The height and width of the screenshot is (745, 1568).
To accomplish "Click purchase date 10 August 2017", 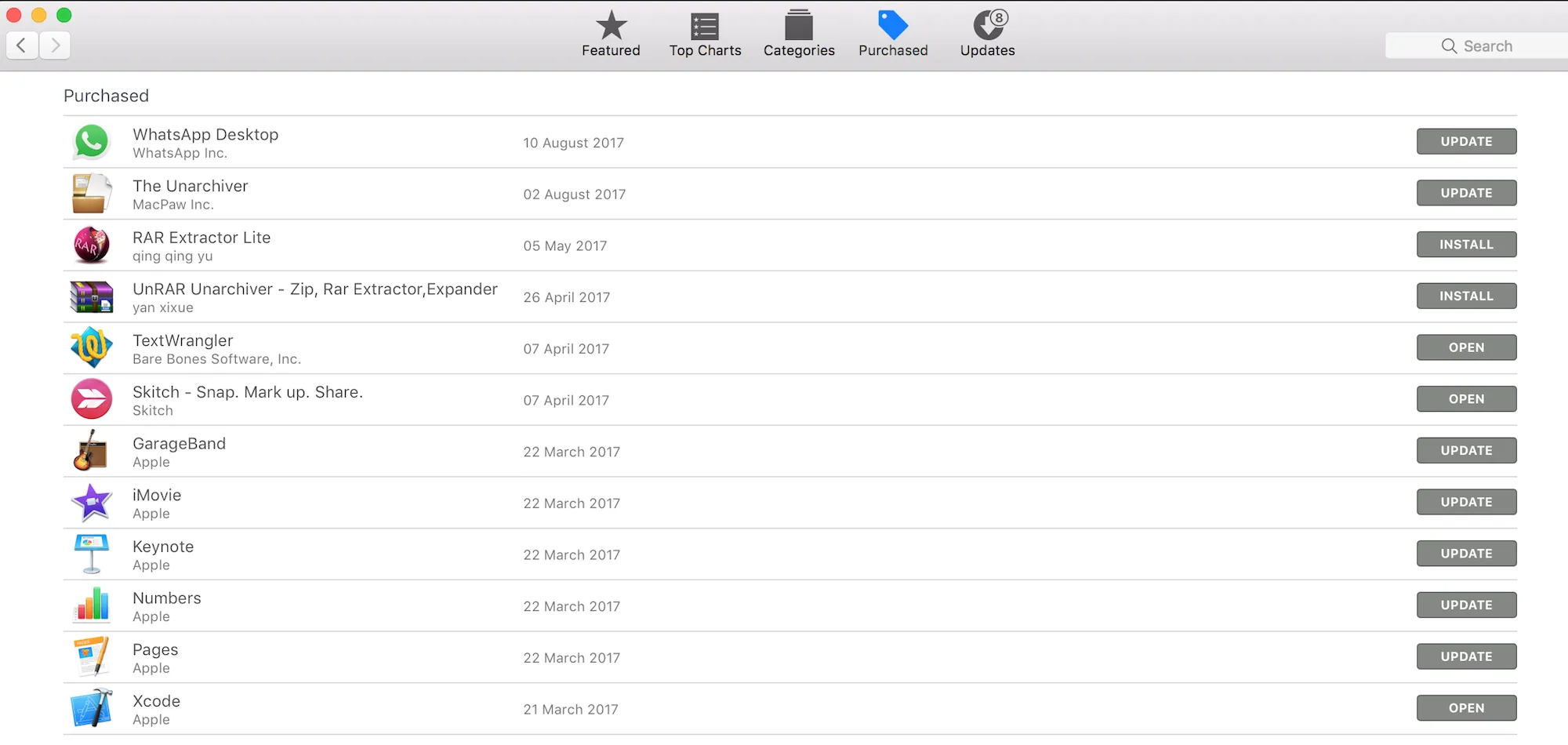I will (574, 143).
